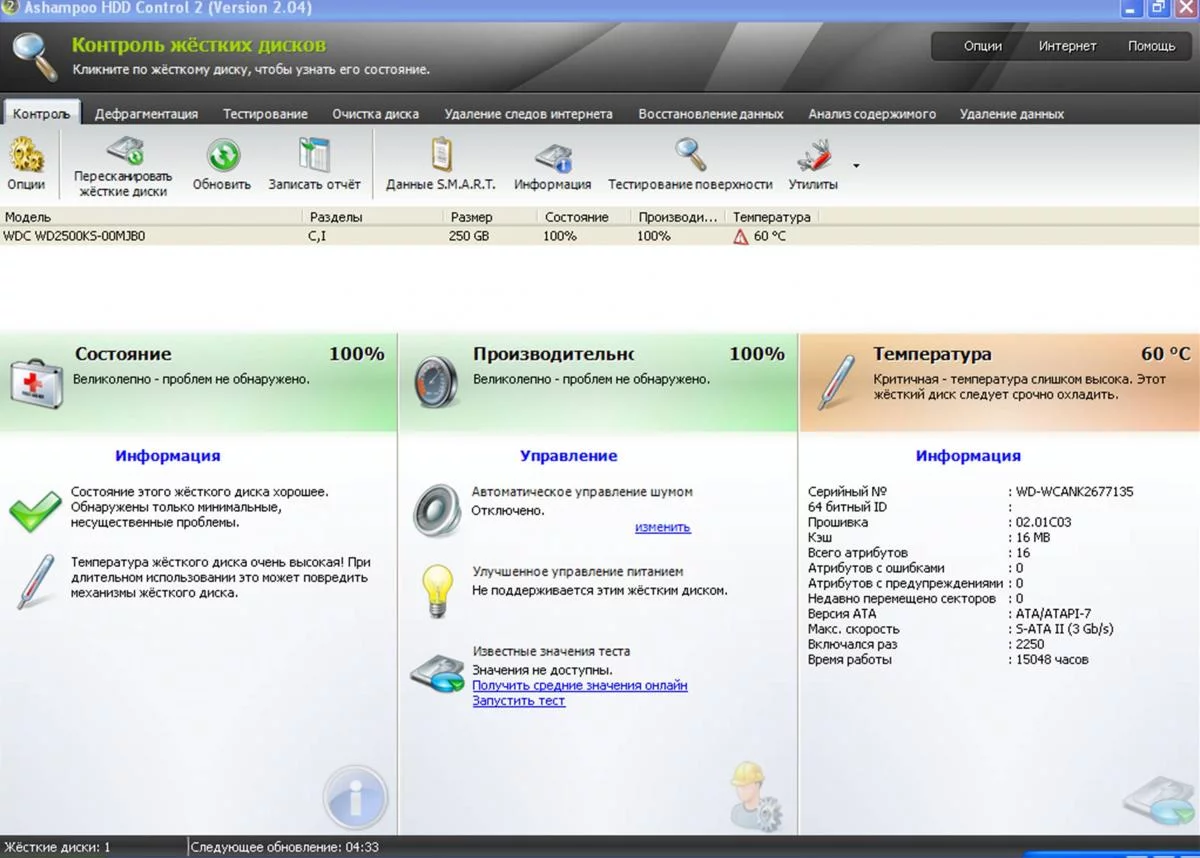Click Получить средние значения онлайн link
This screenshot has width=1200, height=858.
pos(580,685)
